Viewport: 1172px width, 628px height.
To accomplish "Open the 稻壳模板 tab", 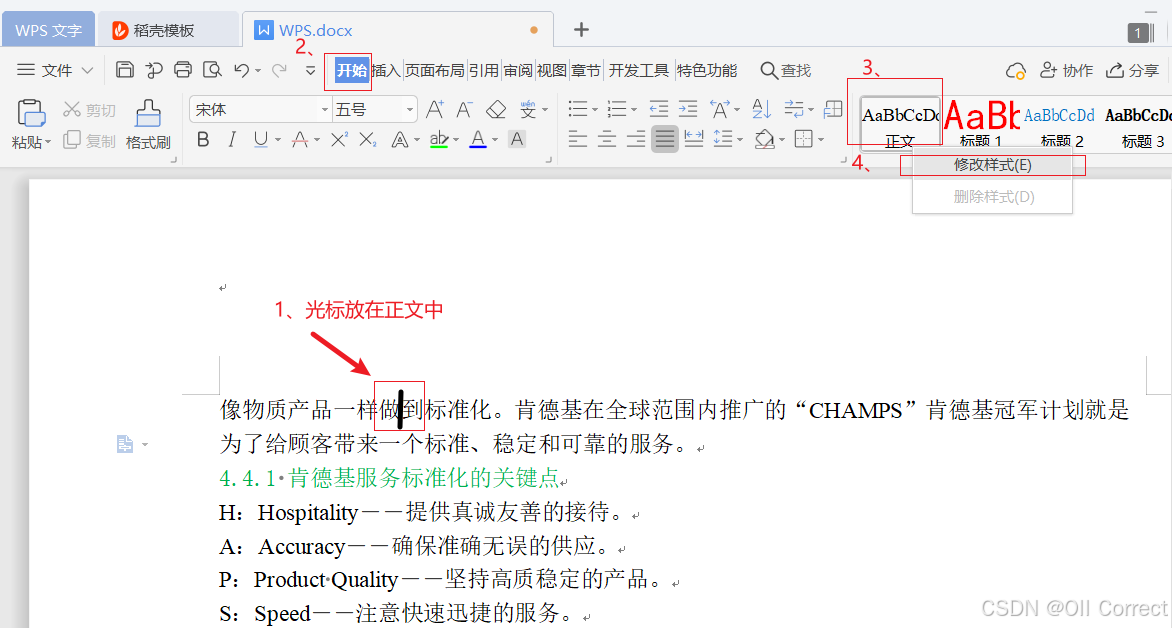I will click(167, 30).
